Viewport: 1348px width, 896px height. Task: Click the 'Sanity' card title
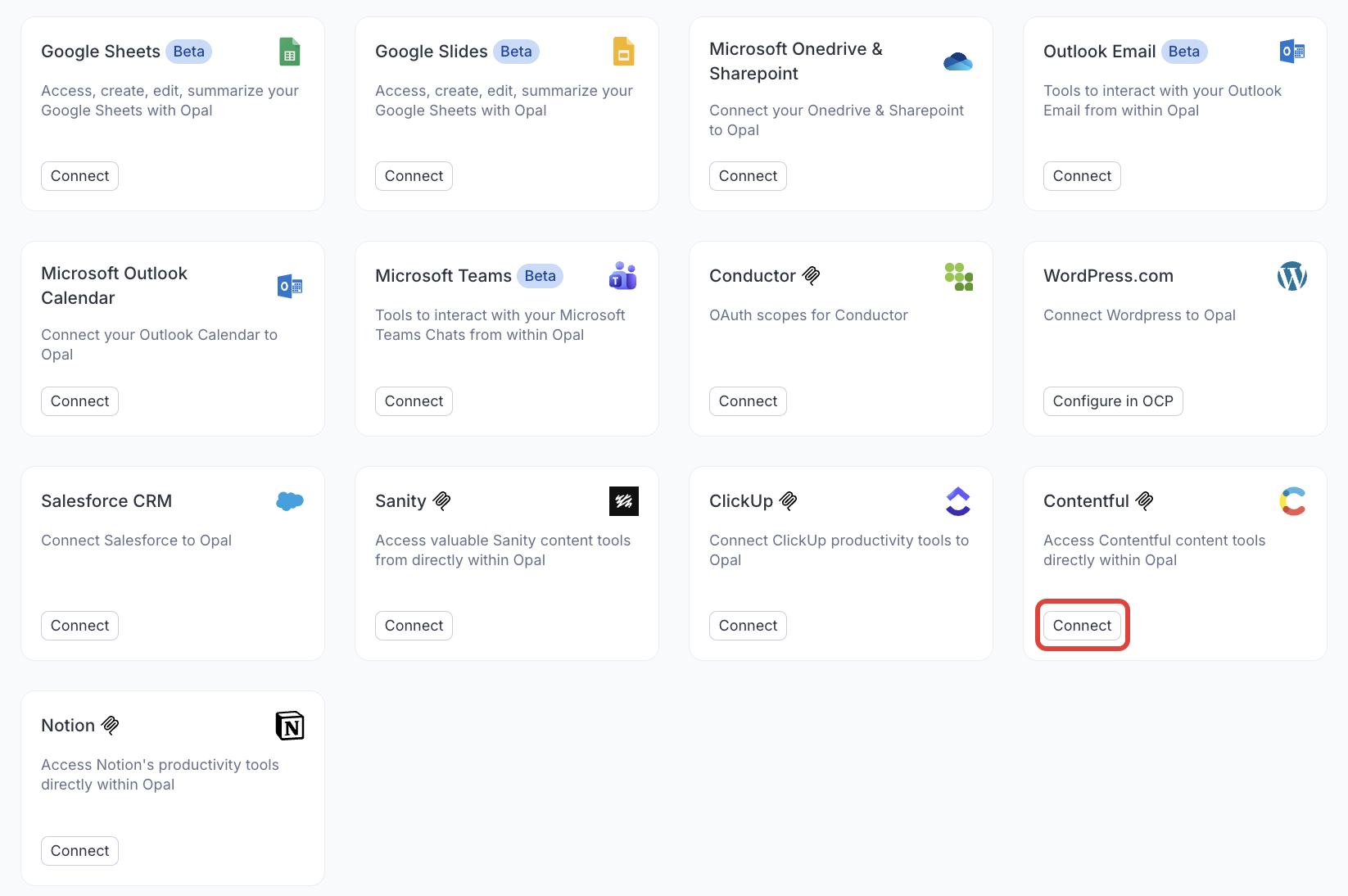click(x=401, y=501)
